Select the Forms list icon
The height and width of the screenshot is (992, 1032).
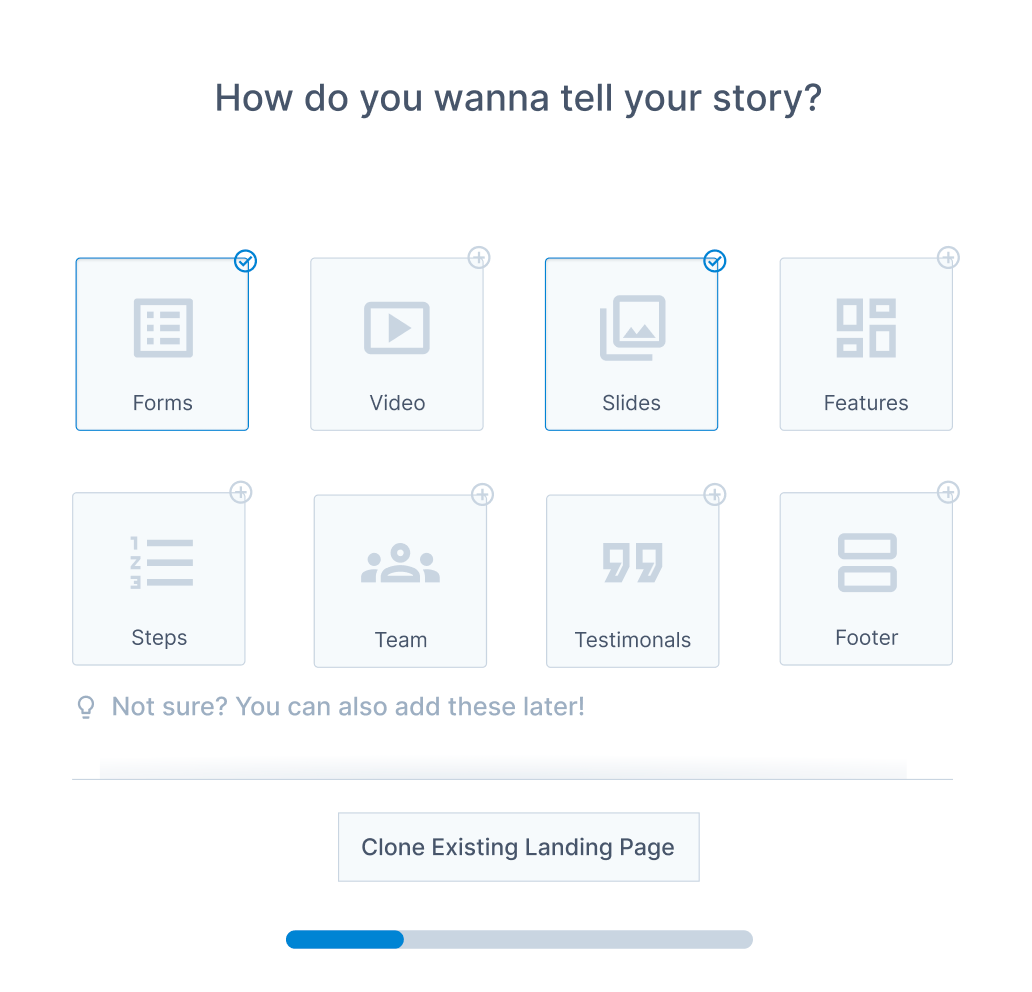pyautogui.click(x=162, y=327)
